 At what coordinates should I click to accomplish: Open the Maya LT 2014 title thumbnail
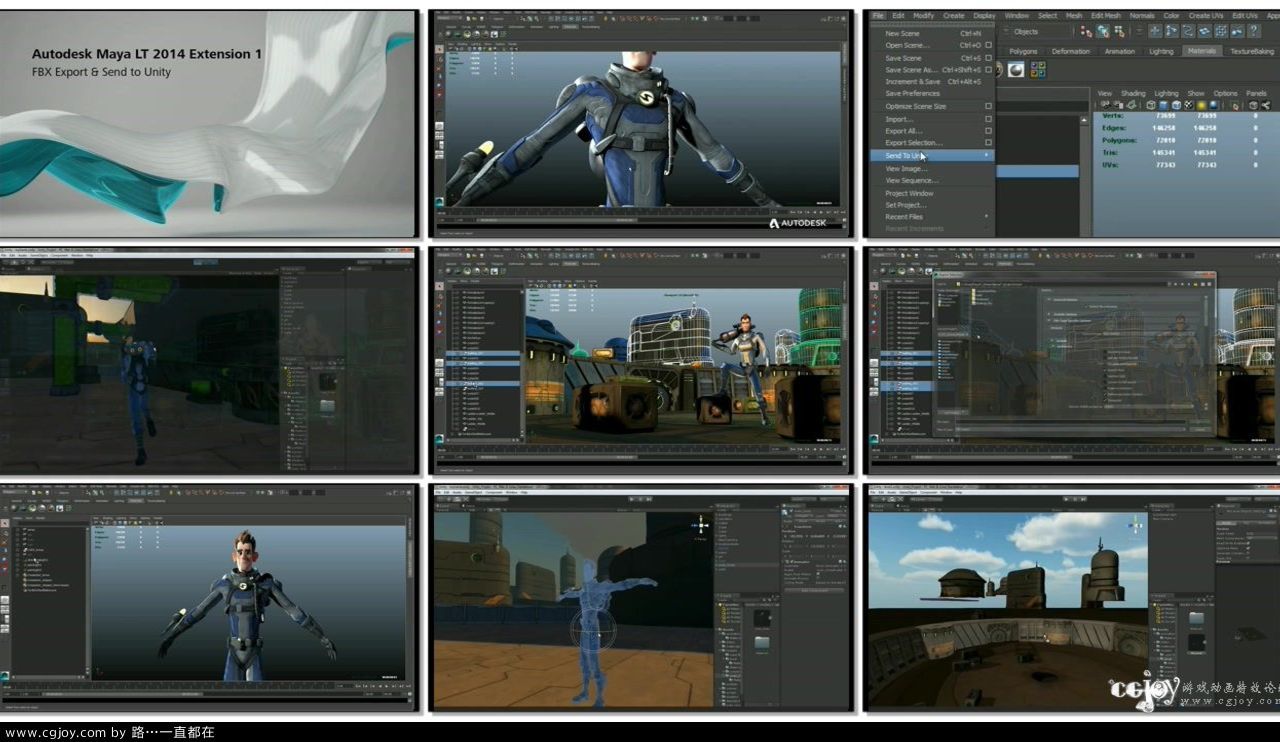[x=208, y=124]
